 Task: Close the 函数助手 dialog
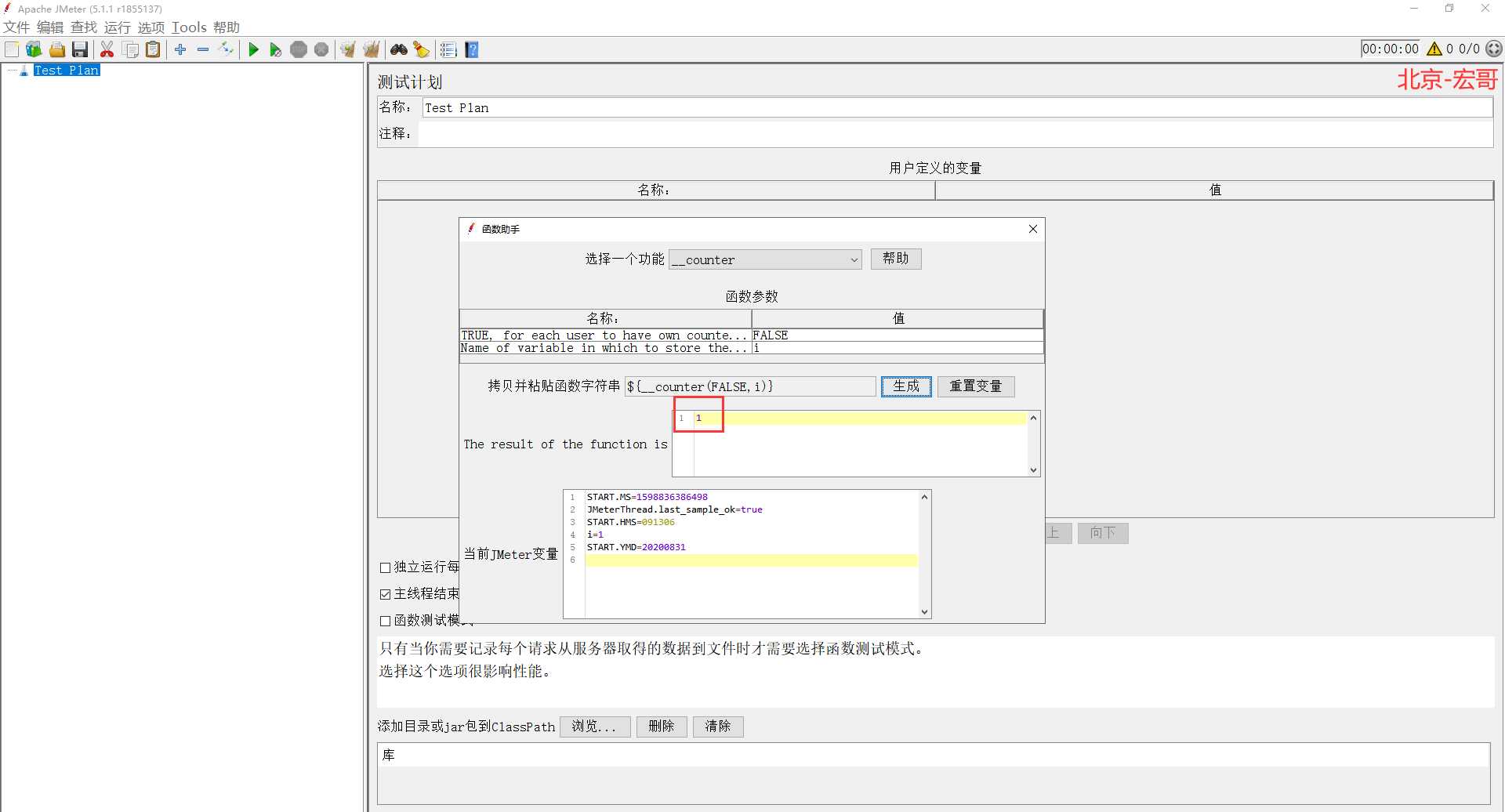coord(1033,229)
